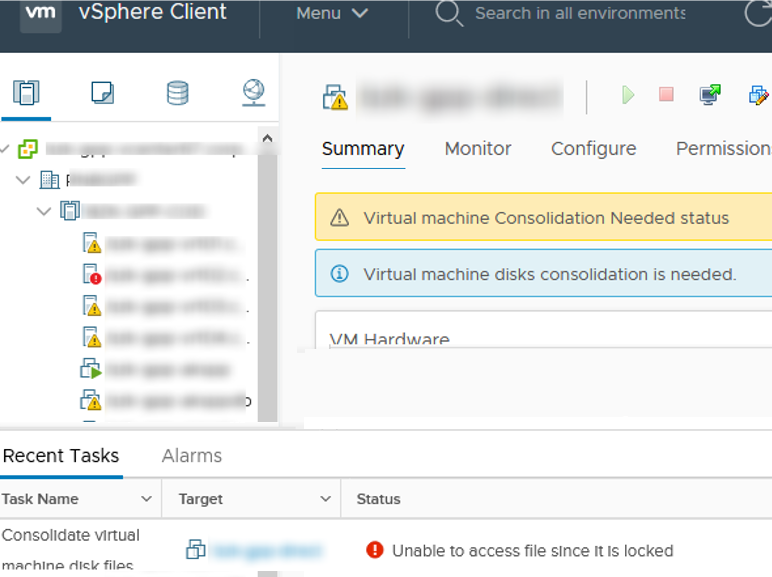Click 'Consolidate virtual machine disk files' task
This screenshot has height=577, width=772.
click(x=70, y=549)
